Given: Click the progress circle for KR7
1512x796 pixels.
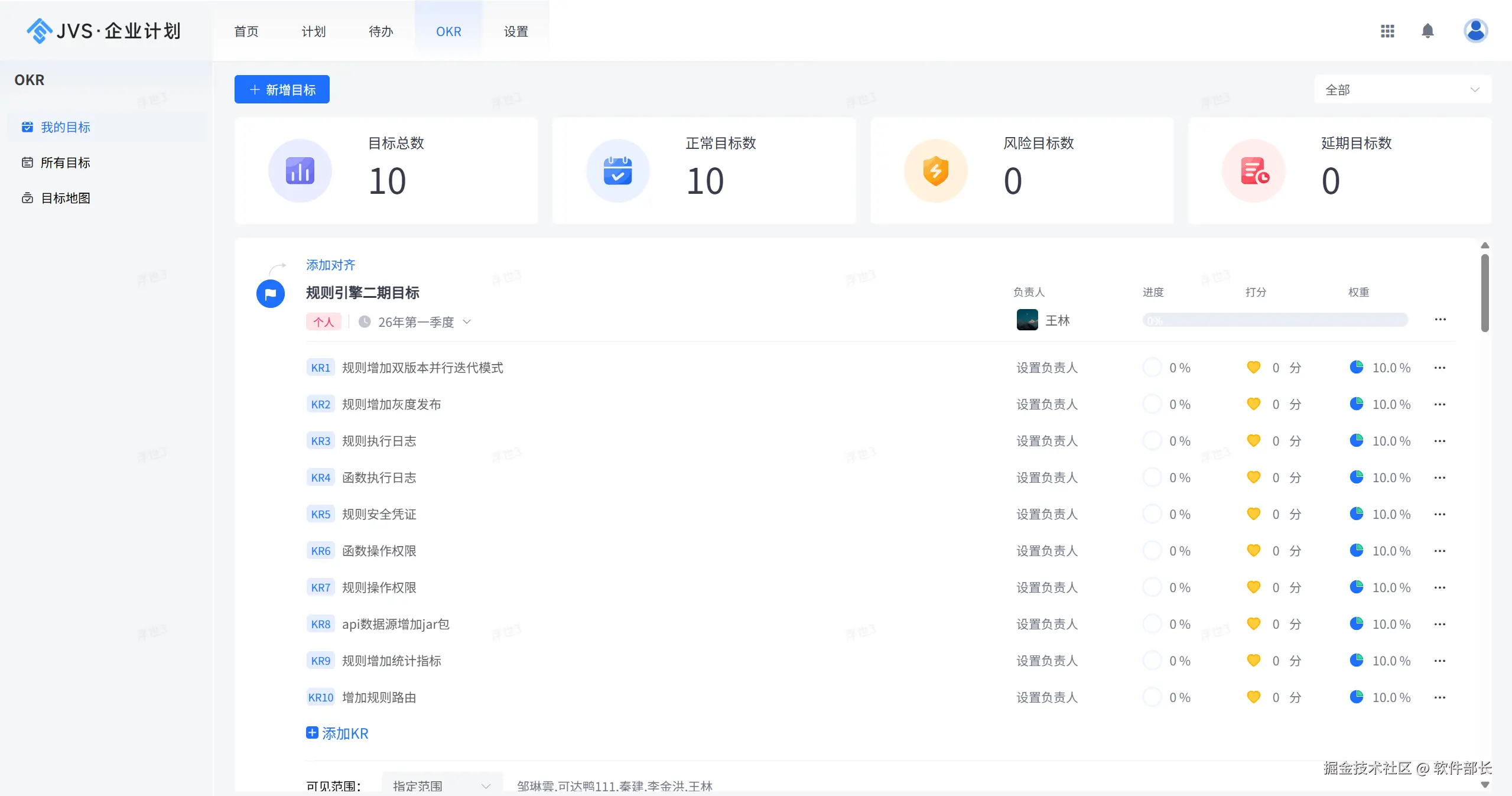Looking at the screenshot, I should pos(1152,587).
